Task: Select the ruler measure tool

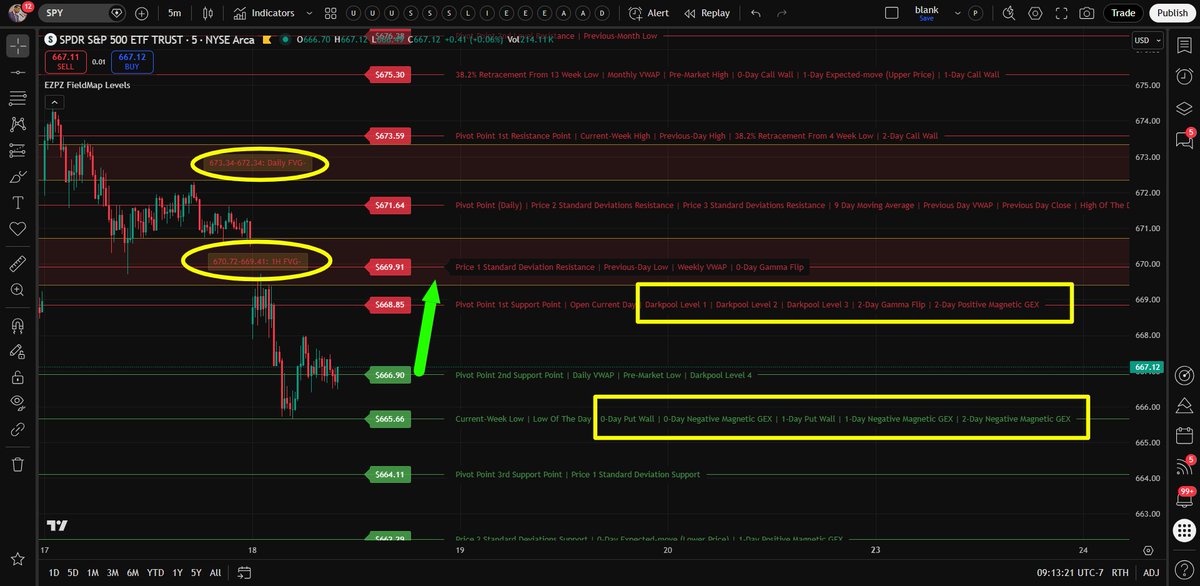Action: coord(17,264)
